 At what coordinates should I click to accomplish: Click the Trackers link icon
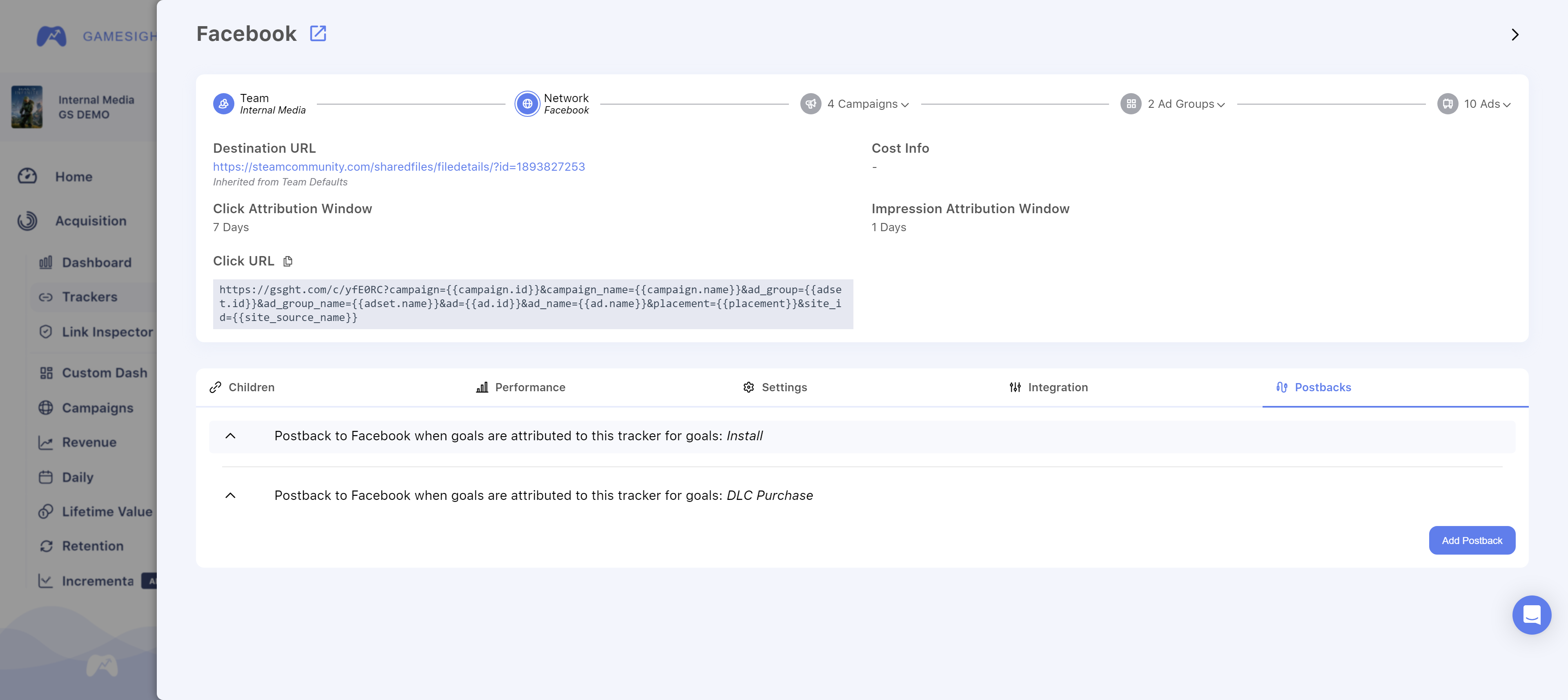[46, 297]
